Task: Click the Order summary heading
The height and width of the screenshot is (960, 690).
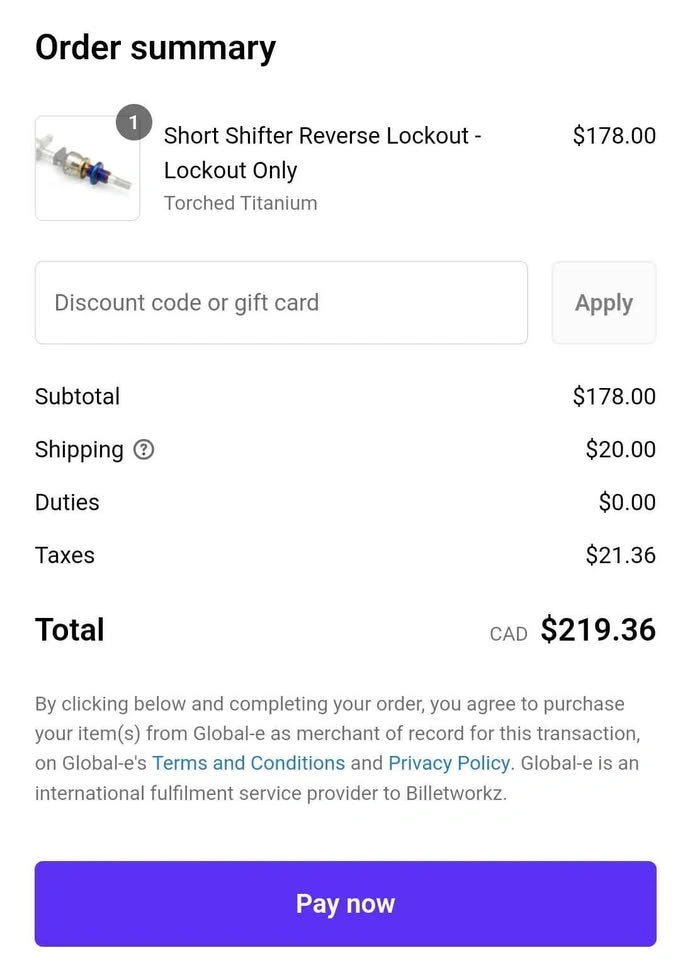Action: pyautogui.click(x=156, y=48)
